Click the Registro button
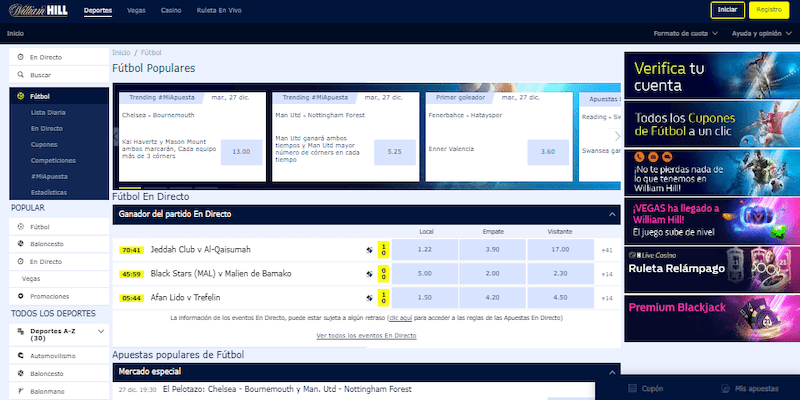The height and width of the screenshot is (400, 800). click(769, 10)
